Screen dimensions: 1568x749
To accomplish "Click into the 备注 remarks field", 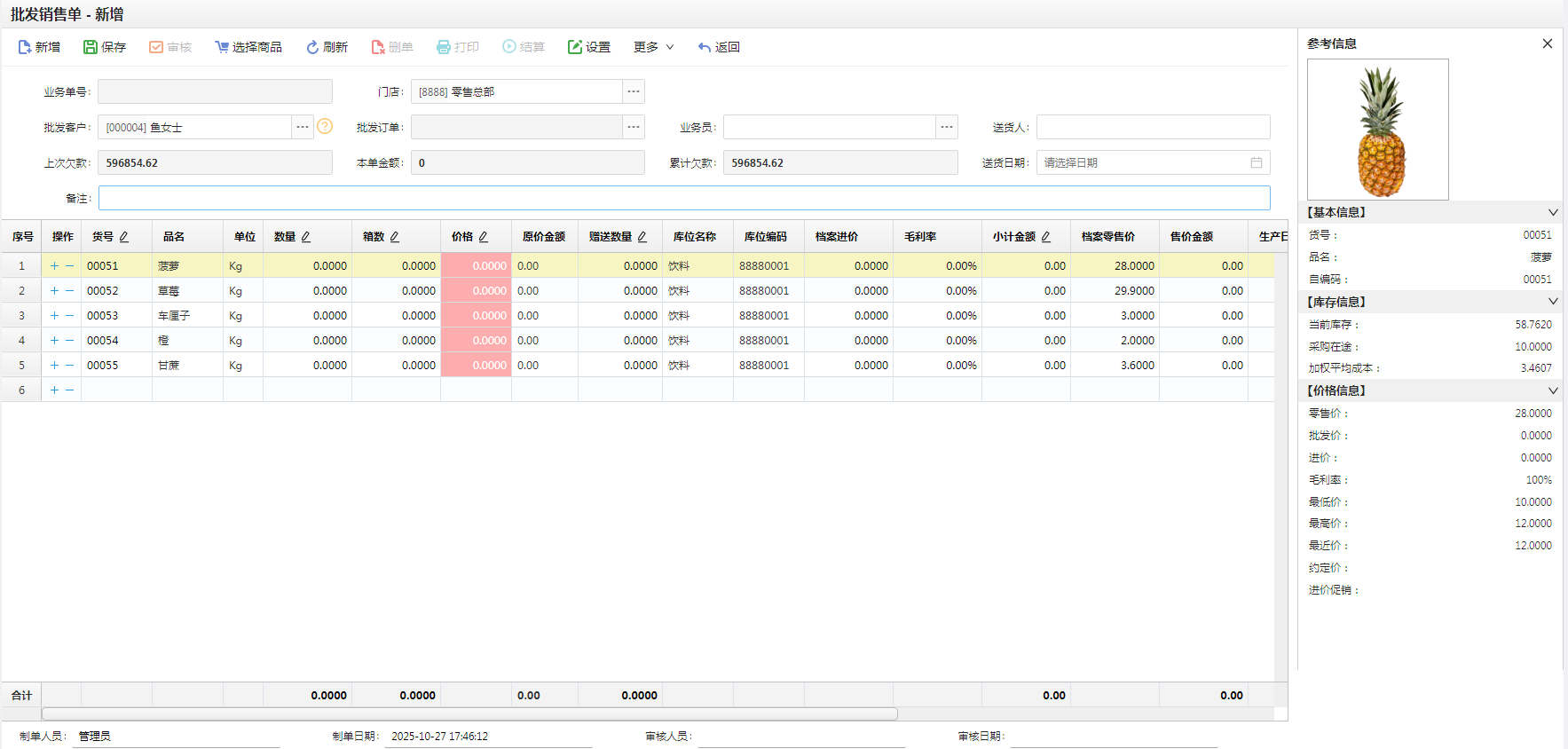I will [x=683, y=198].
